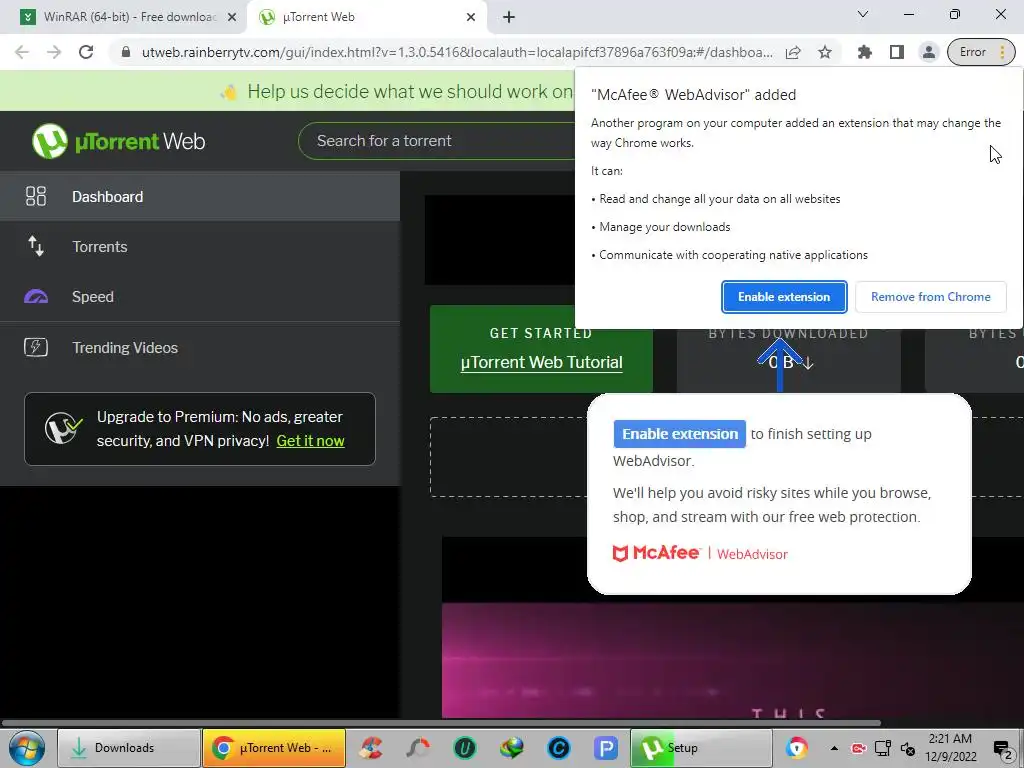This screenshot has height=768, width=1024.
Task: Open the CCleaner taskbar icon
Action: tap(371, 748)
